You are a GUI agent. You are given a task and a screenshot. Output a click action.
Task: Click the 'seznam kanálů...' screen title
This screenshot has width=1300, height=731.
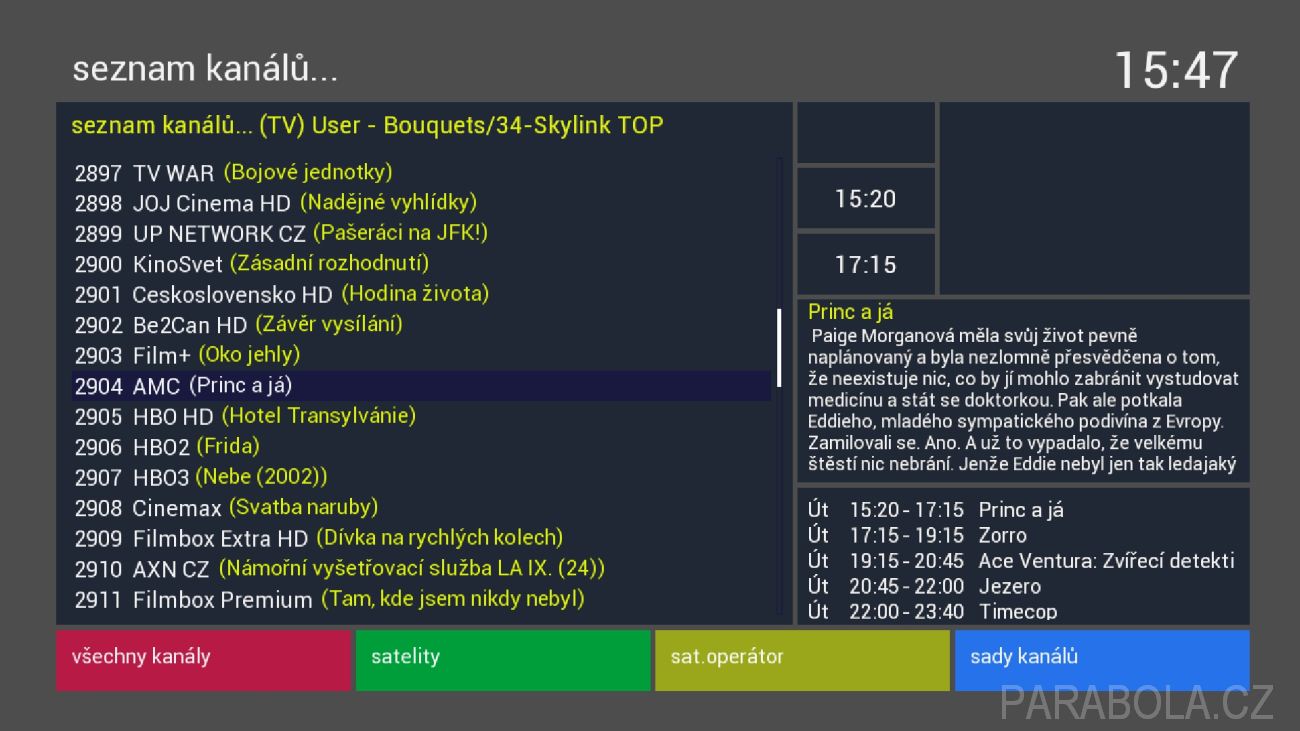205,69
